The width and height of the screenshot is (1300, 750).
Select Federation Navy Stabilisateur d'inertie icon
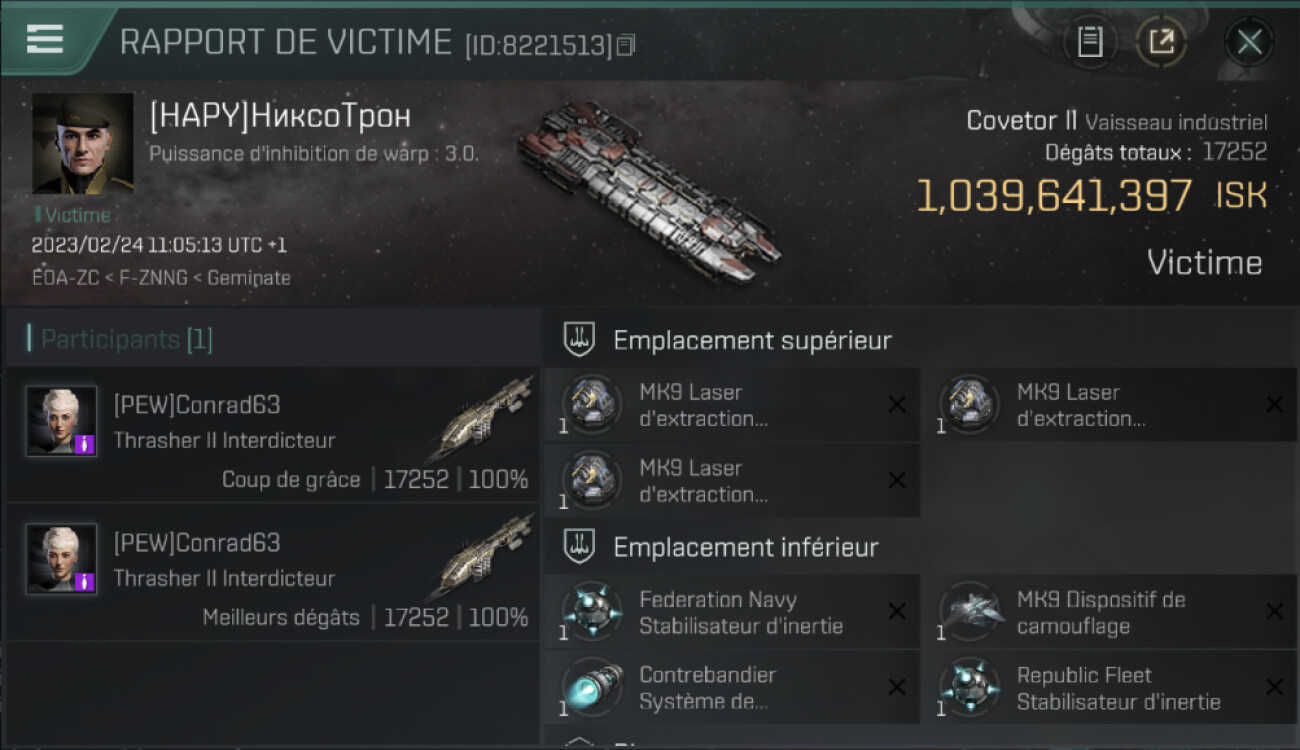click(592, 611)
